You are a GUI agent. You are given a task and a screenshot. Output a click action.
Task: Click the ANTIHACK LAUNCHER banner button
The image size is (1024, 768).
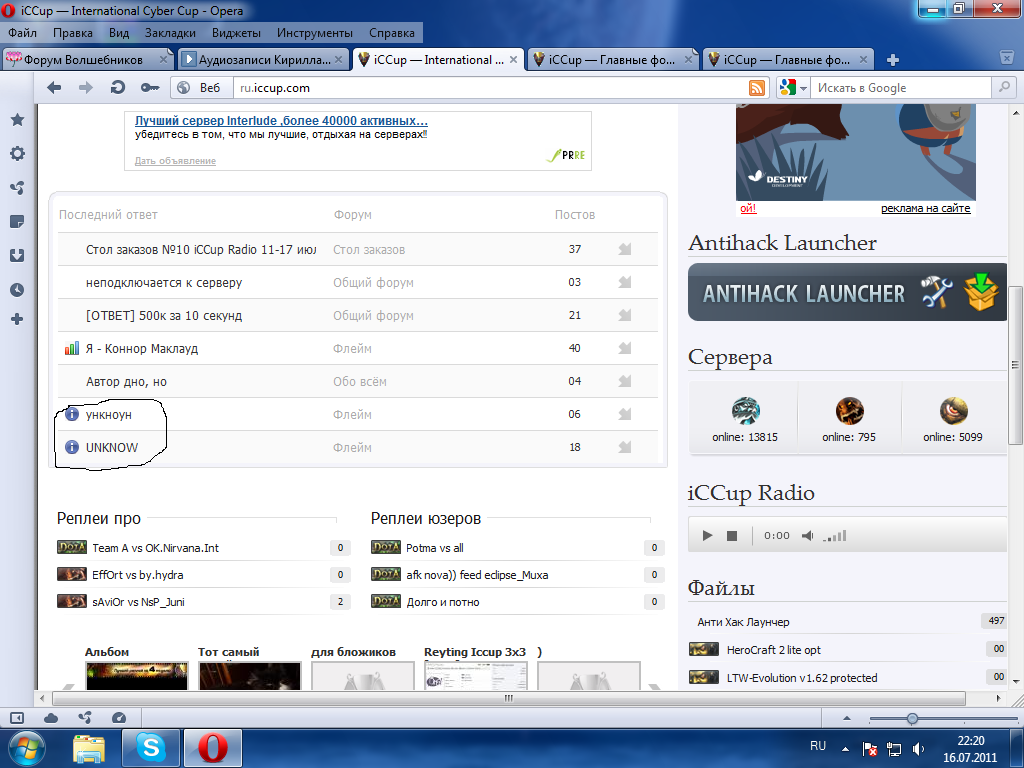(x=847, y=292)
